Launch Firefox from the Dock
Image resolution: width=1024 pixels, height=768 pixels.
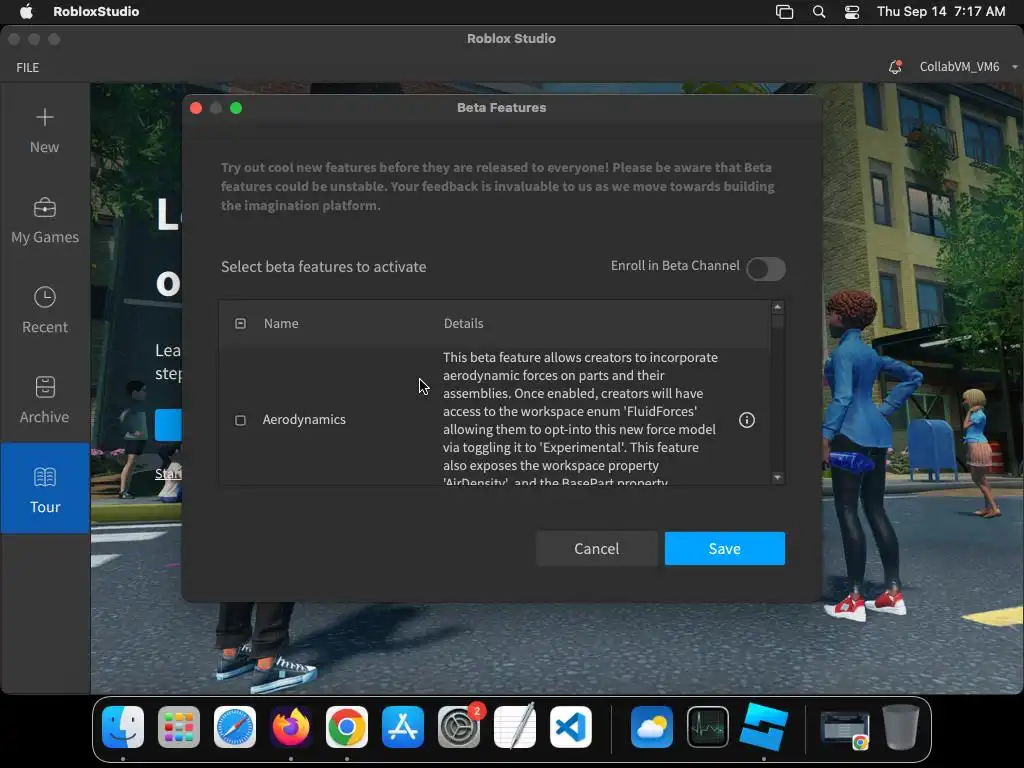click(291, 727)
